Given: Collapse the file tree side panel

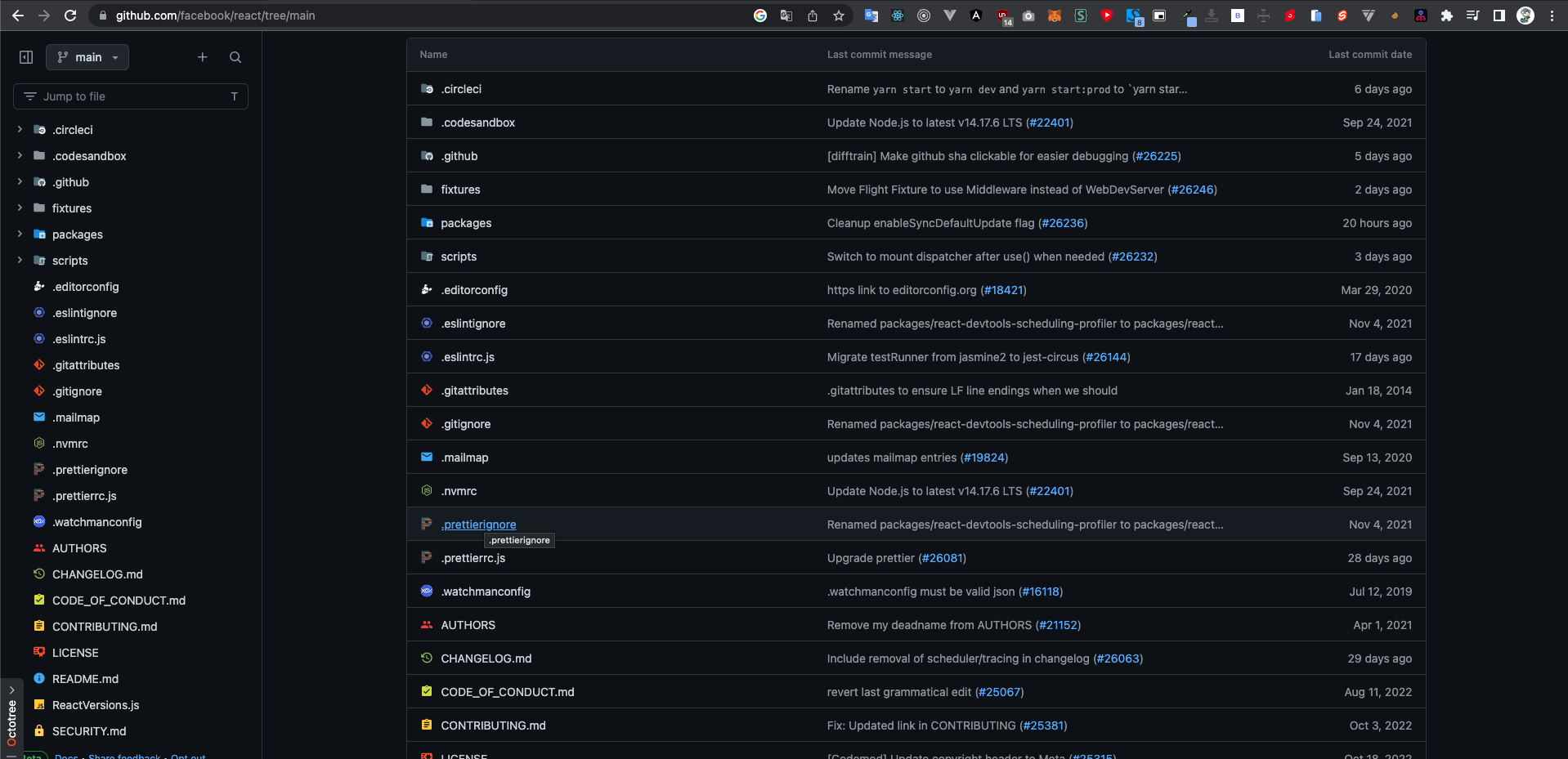Looking at the screenshot, I should pos(26,57).
